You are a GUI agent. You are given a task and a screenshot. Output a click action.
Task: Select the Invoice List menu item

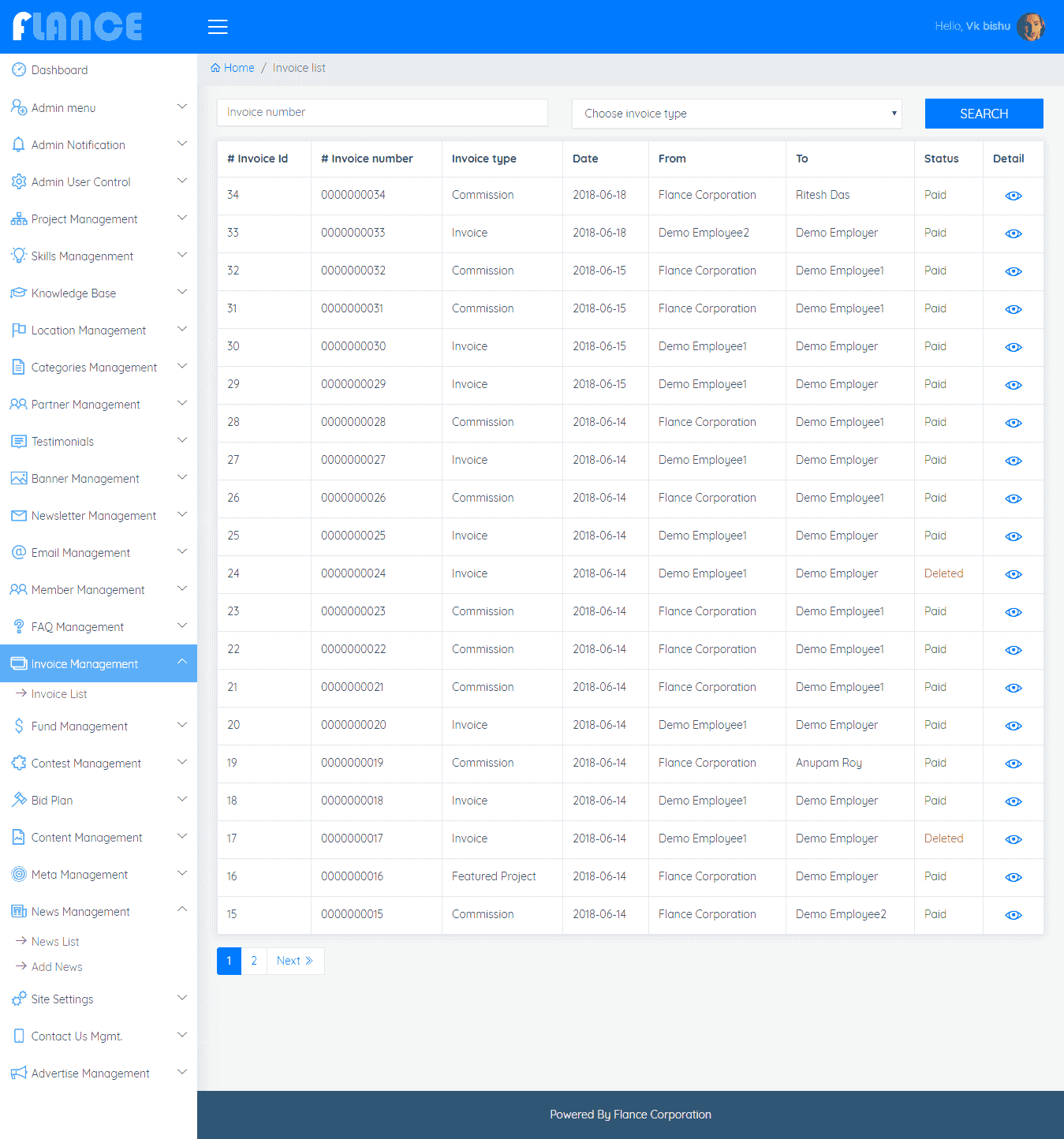(x=58, y=693)
